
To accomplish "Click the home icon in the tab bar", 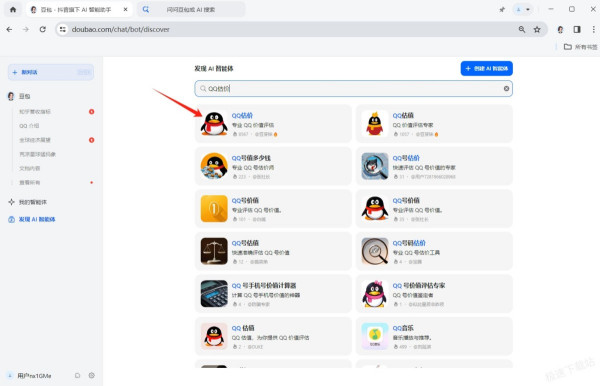I will [x=13, y=10].
